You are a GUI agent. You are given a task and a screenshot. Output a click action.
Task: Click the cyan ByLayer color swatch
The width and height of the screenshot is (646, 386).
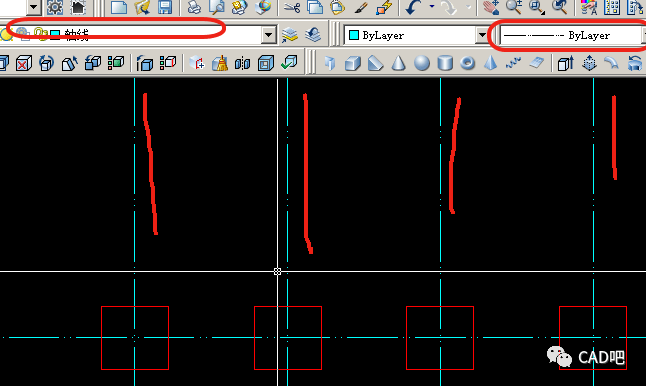click(353, 35)
